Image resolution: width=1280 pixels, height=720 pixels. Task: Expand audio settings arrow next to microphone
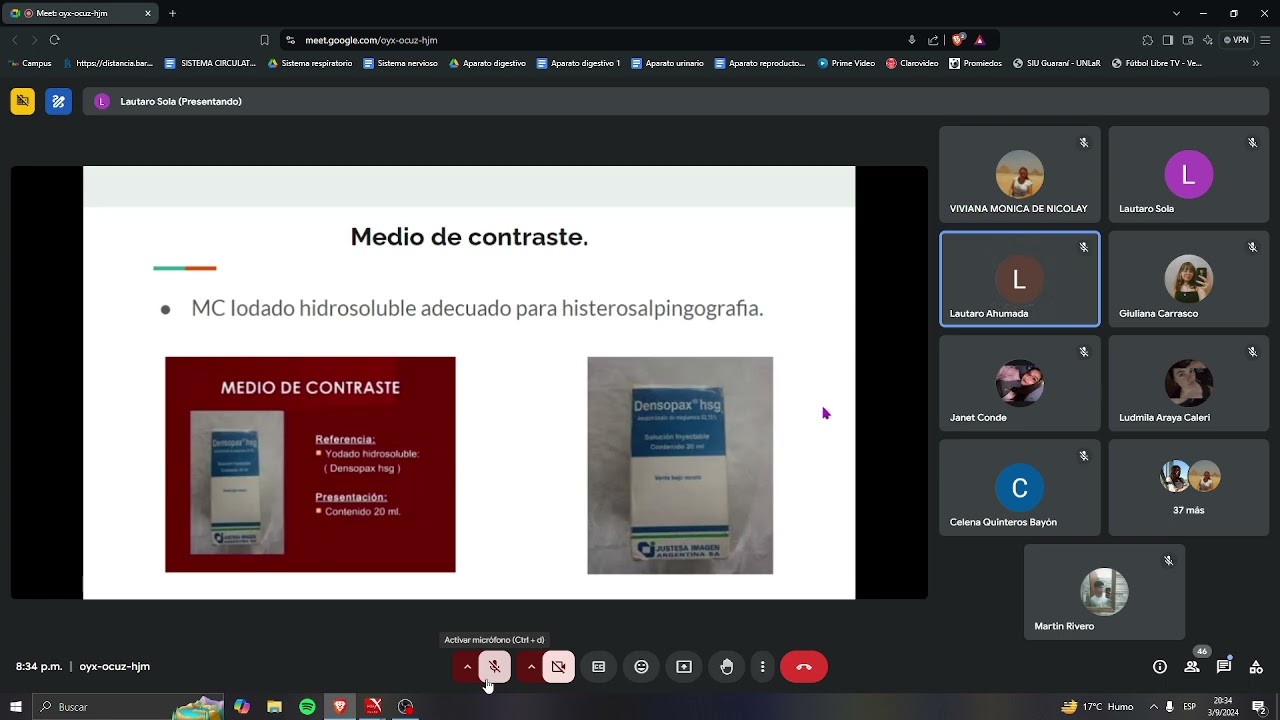point(467,667)
